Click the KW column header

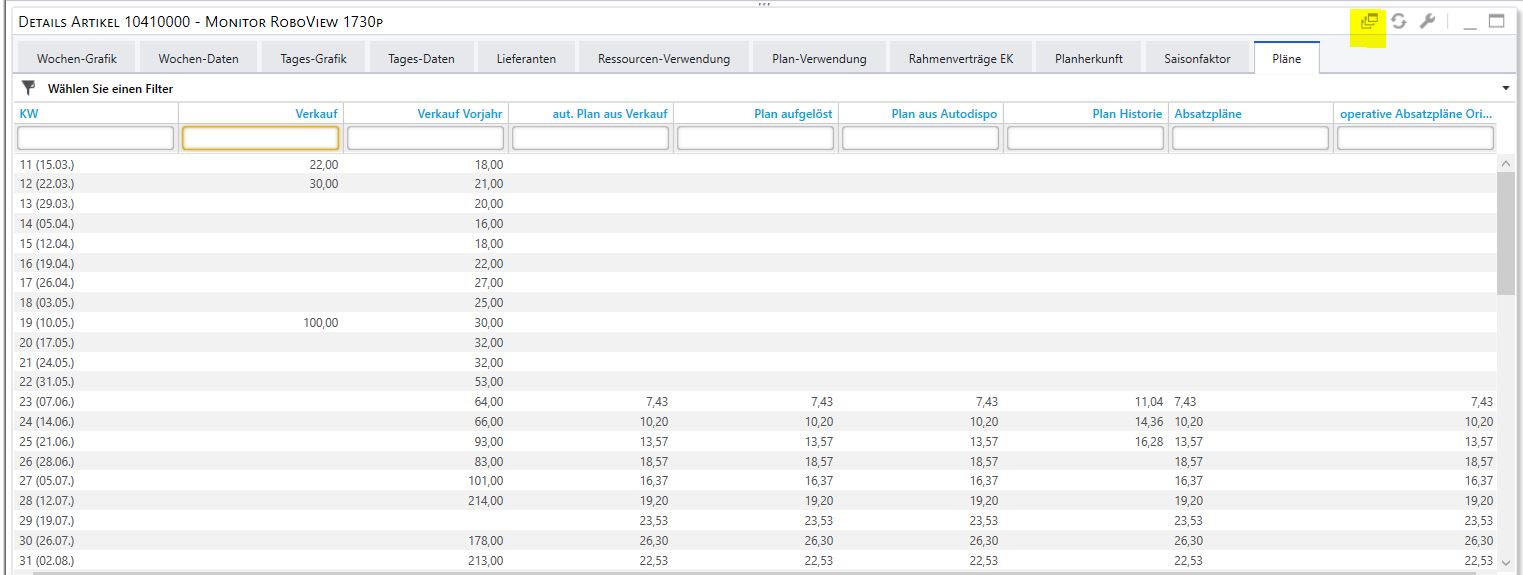point(29,114)
